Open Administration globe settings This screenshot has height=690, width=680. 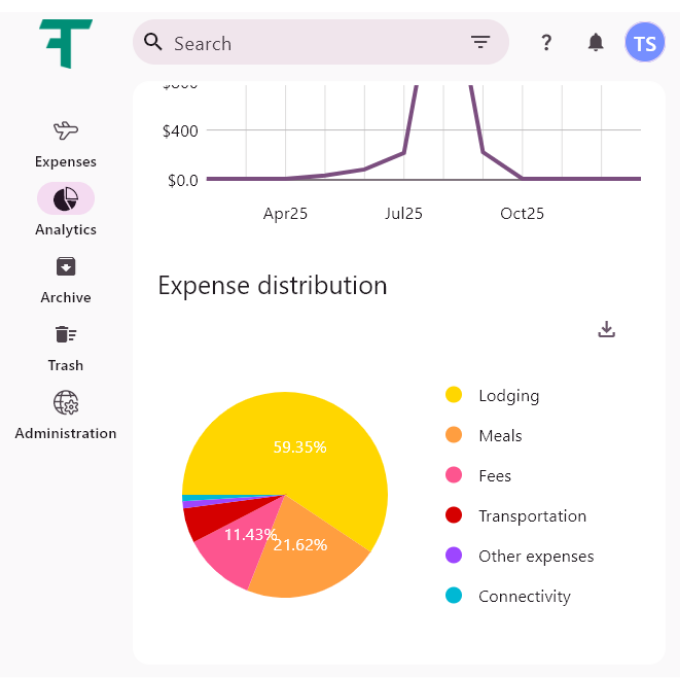pos(66,403)
